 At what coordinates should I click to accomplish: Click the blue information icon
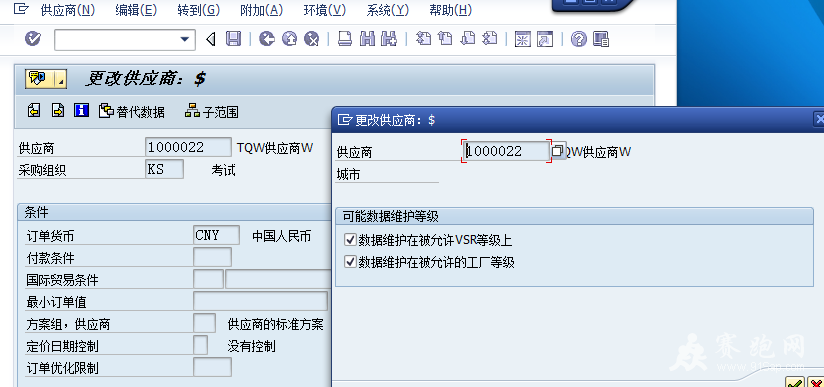click(x=81, y=110)
